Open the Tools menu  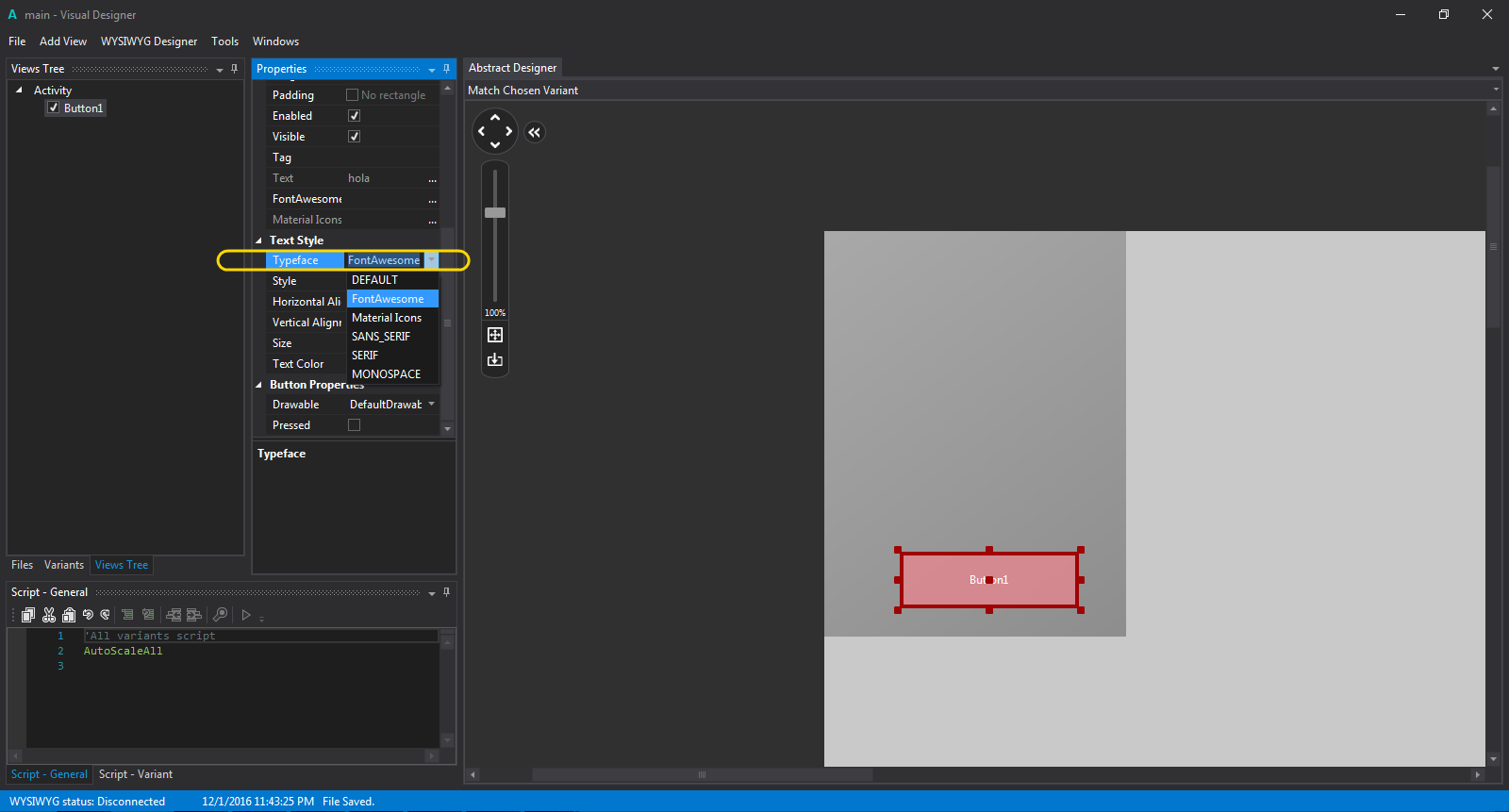pyautogui.click(x=224, y=41)
